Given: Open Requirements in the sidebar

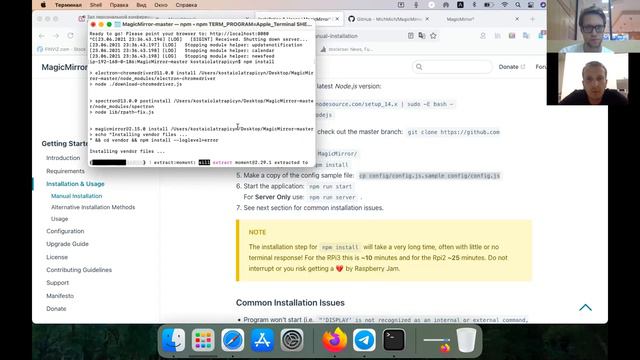Looking at the screenshot, I should (x=65, y=171).
